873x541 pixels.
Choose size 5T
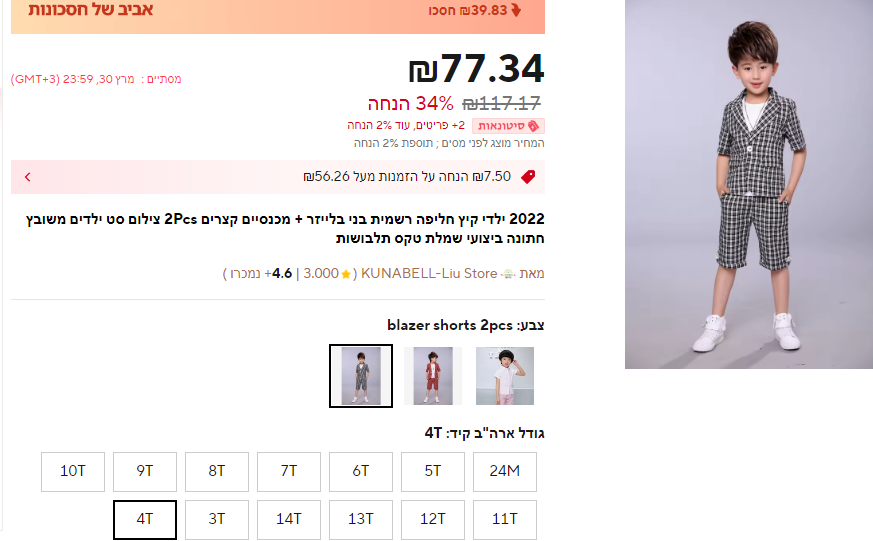[x=433, y=471]
